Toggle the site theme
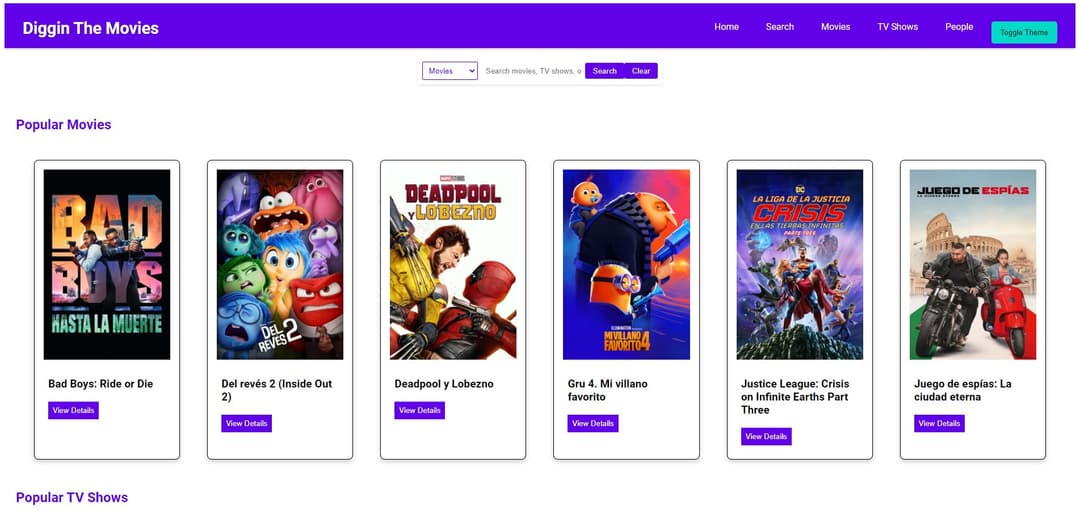Screen dimensions: 1080x515 [1024, 32]
